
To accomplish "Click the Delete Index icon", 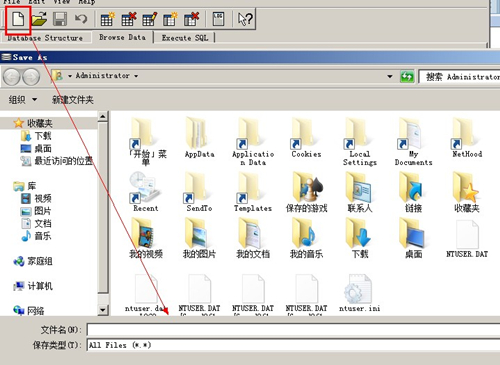I will pos(191,19).
